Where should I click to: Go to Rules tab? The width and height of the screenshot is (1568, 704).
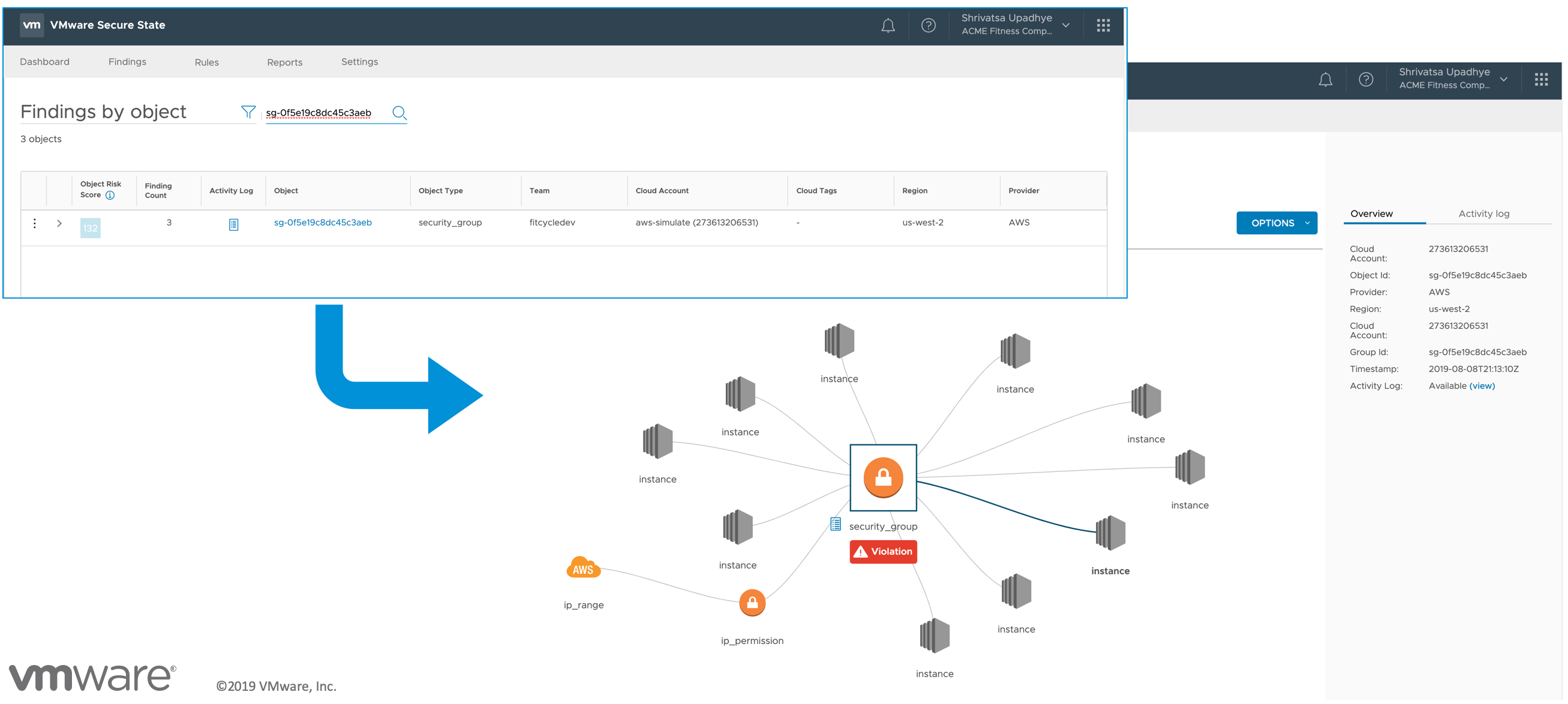[206, 63]
